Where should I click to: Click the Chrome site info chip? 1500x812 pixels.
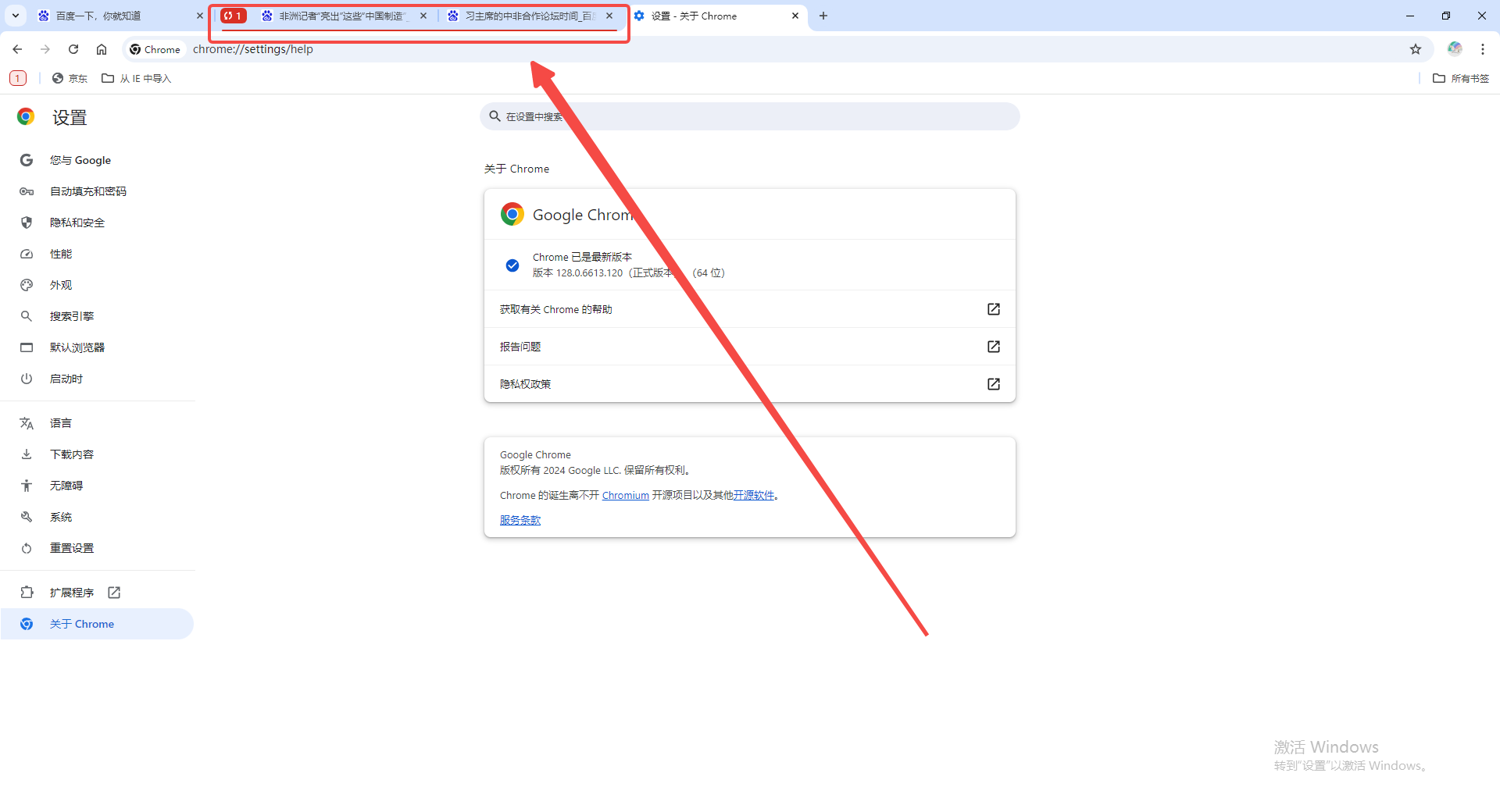tap(155, 49)
